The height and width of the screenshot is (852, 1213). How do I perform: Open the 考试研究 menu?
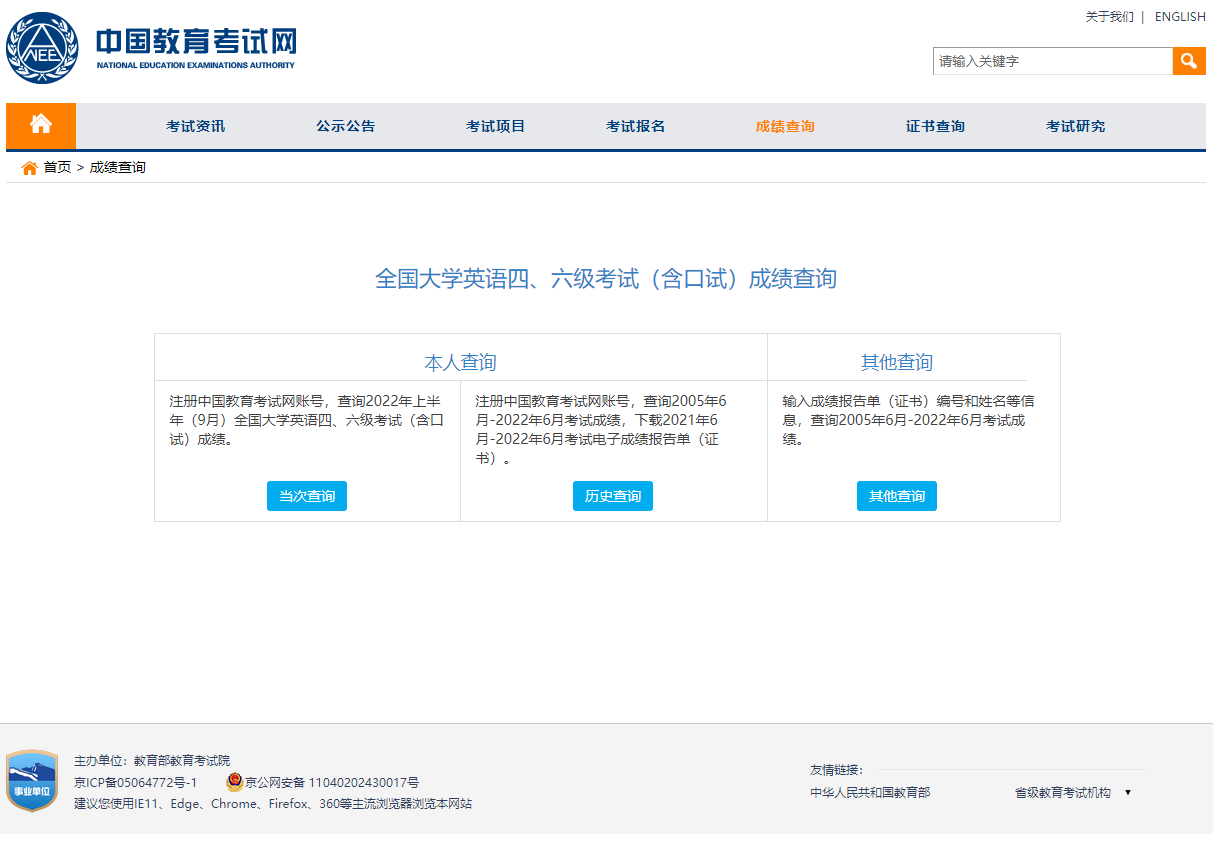tap(1075, 126)
